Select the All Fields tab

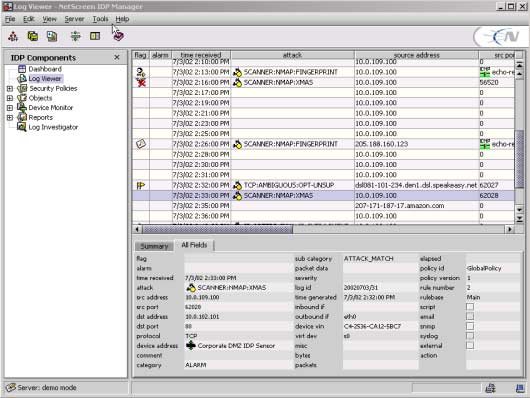click(194, 245)
